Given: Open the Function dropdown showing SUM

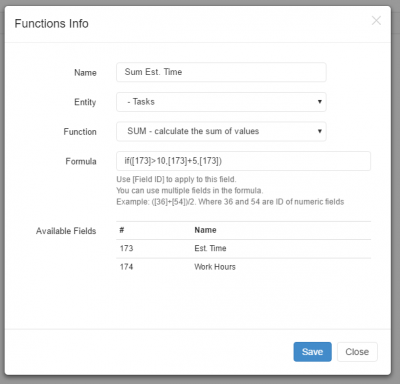Looking at the screenshot, I should 221,131.
